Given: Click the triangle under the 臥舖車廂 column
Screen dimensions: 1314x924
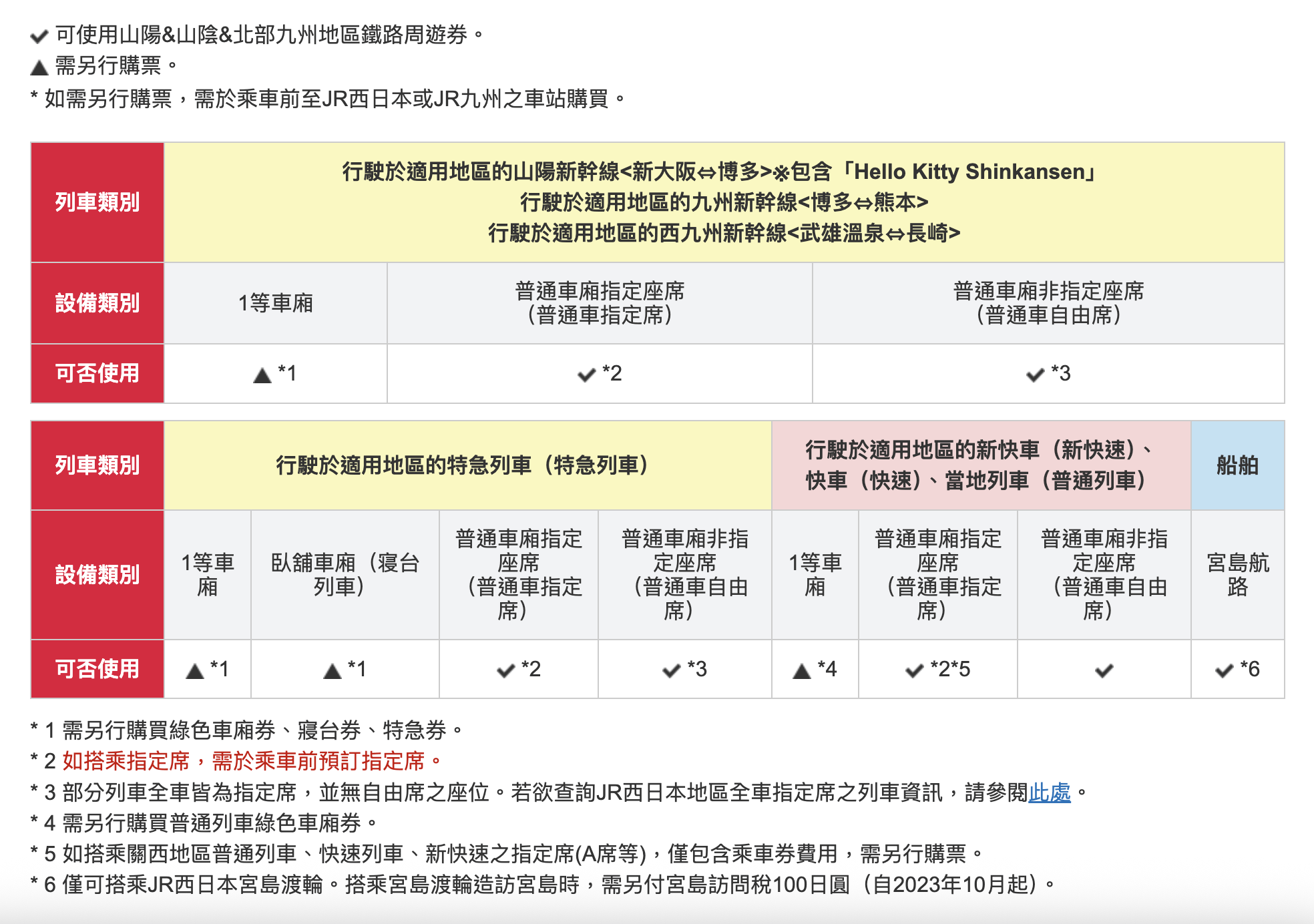Looking at the screenshot, I should 332,671.
